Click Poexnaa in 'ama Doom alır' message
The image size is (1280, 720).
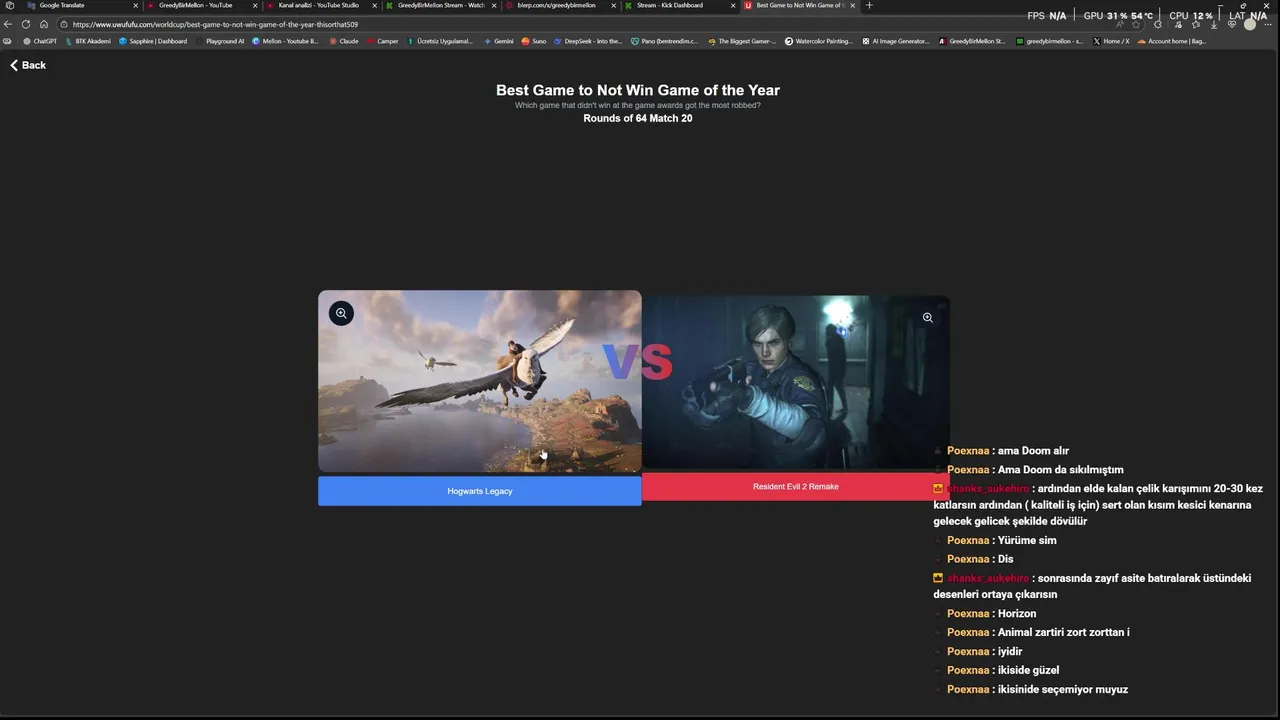[968, 451]
